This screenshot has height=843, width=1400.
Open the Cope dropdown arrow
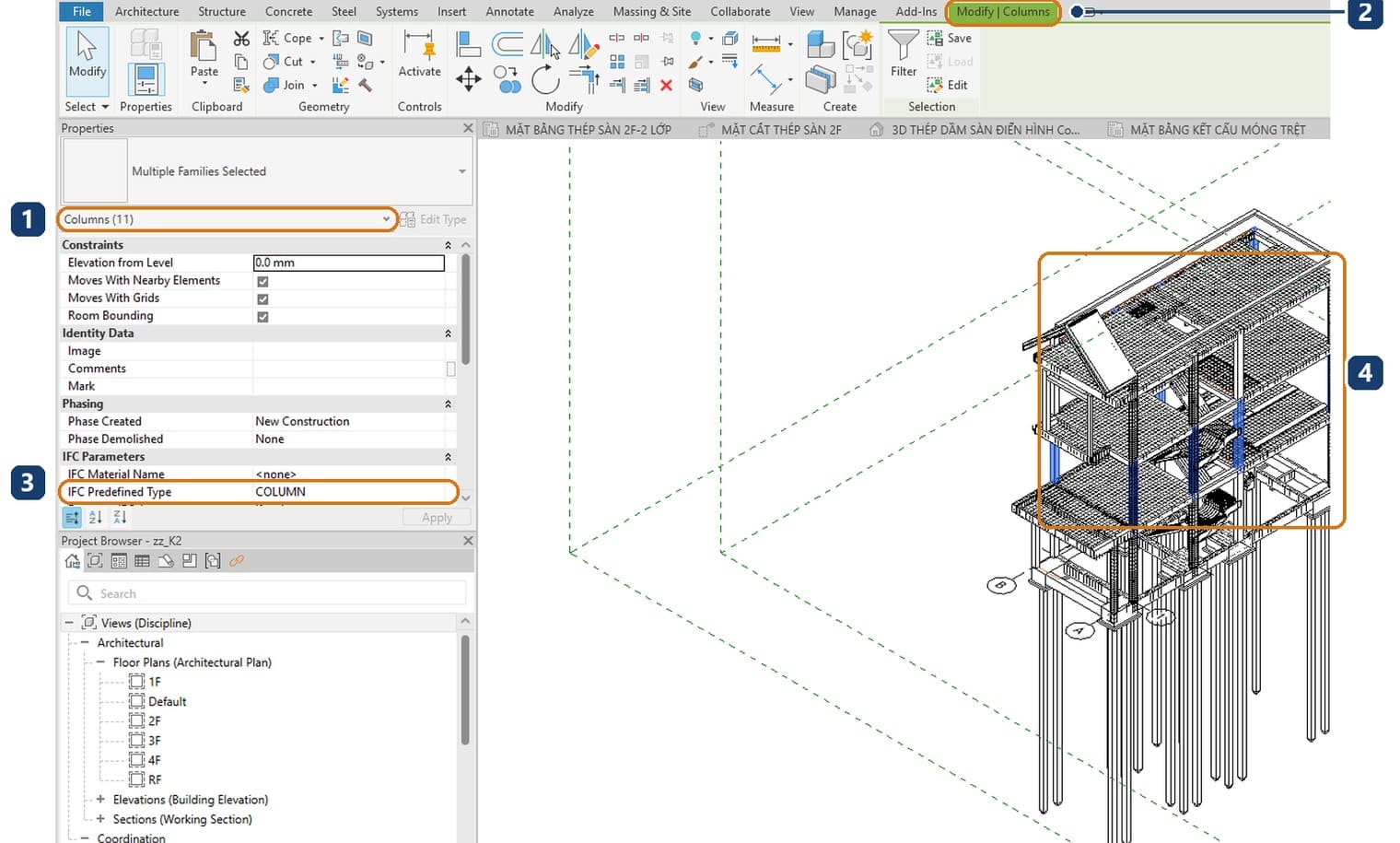tap(321, 39)
